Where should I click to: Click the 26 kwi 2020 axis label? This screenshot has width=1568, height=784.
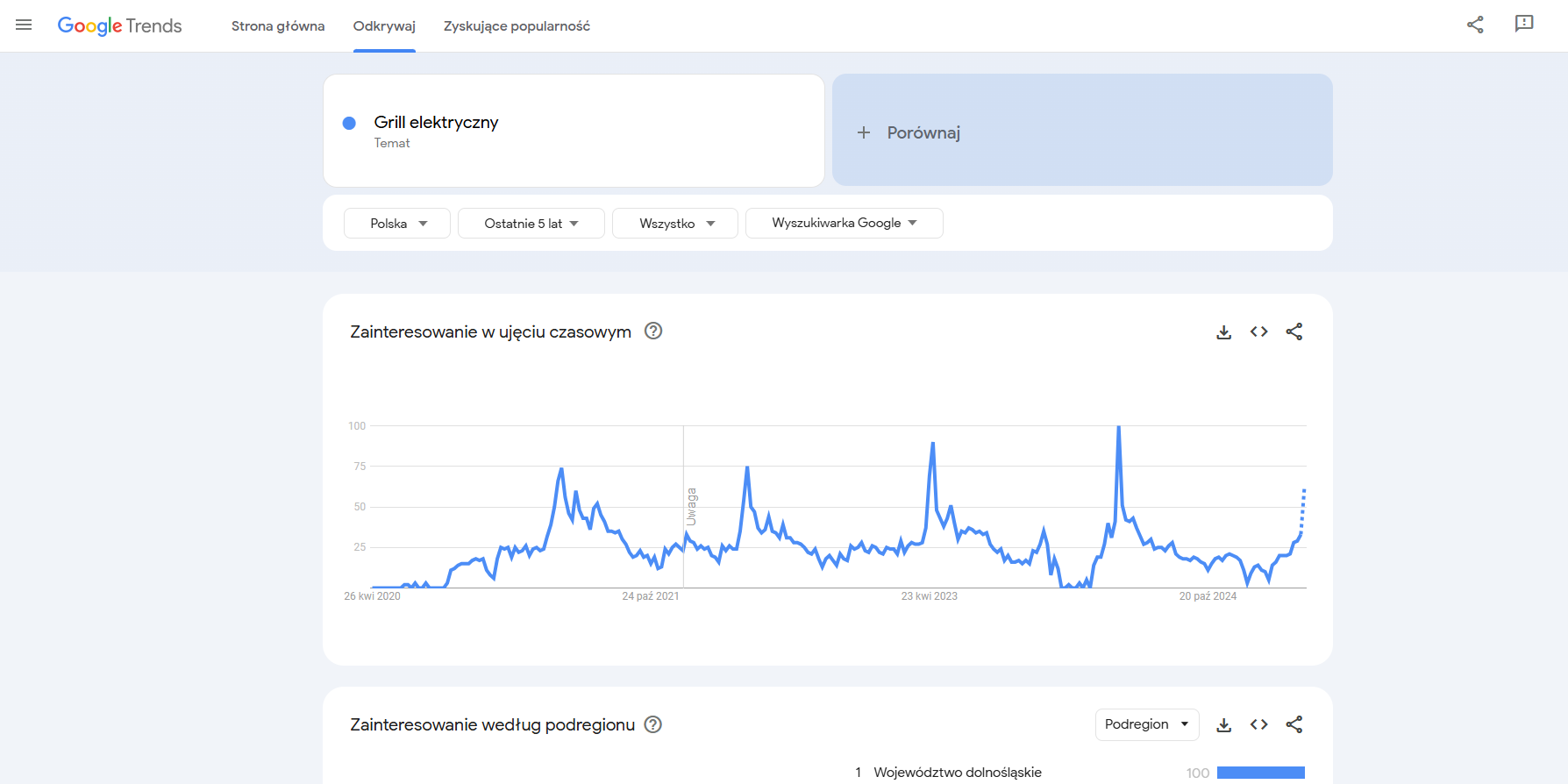pos(372,596)
